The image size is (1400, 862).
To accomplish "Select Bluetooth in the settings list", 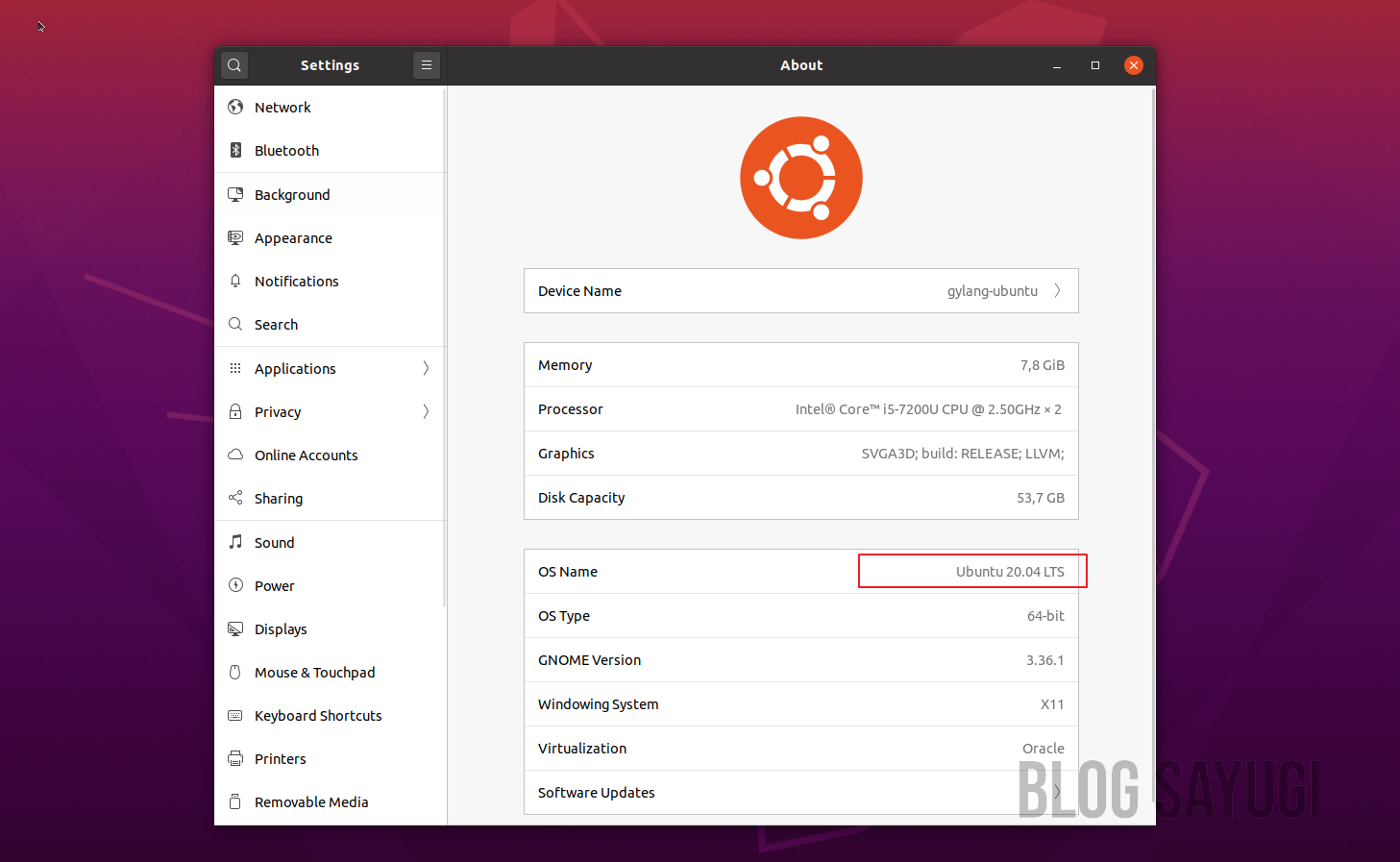I will click(330, 151).
